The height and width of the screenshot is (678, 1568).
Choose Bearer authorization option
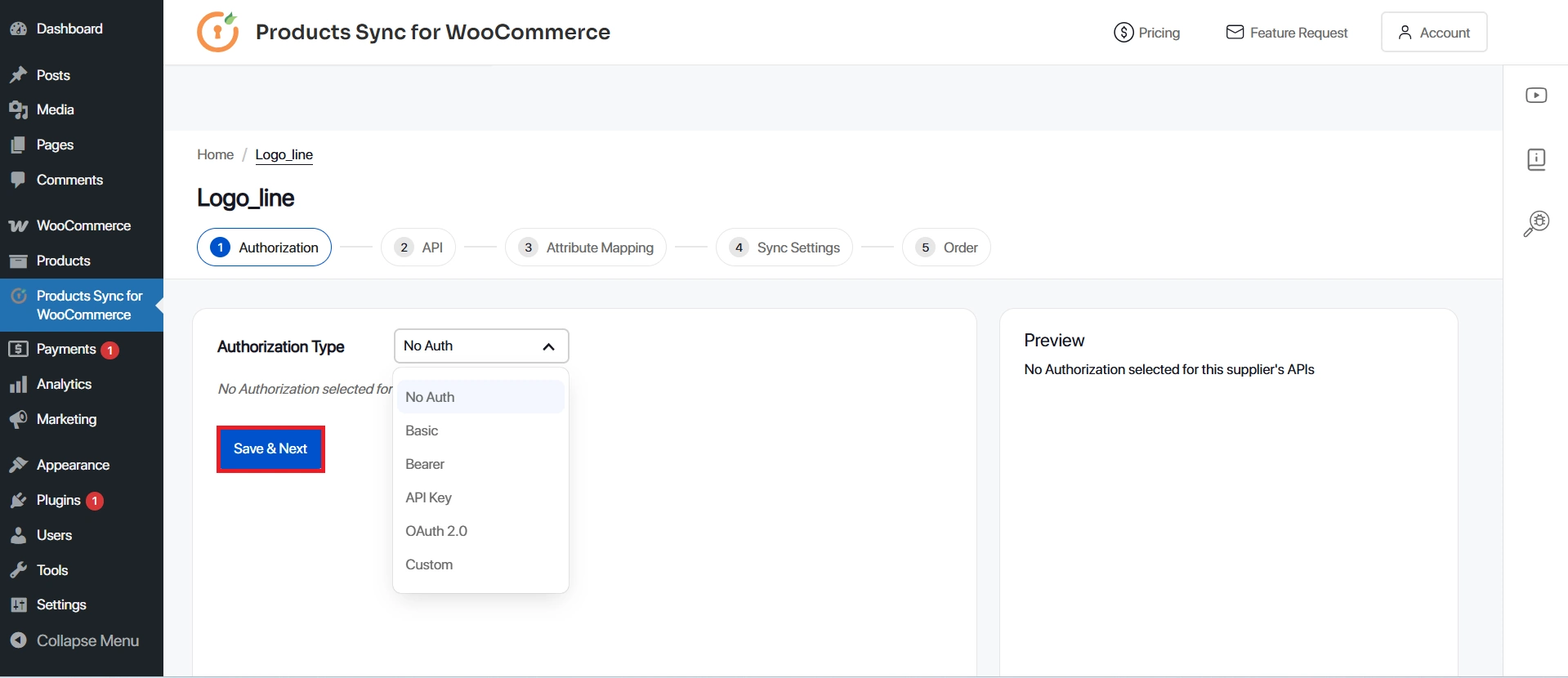(425, 464)
